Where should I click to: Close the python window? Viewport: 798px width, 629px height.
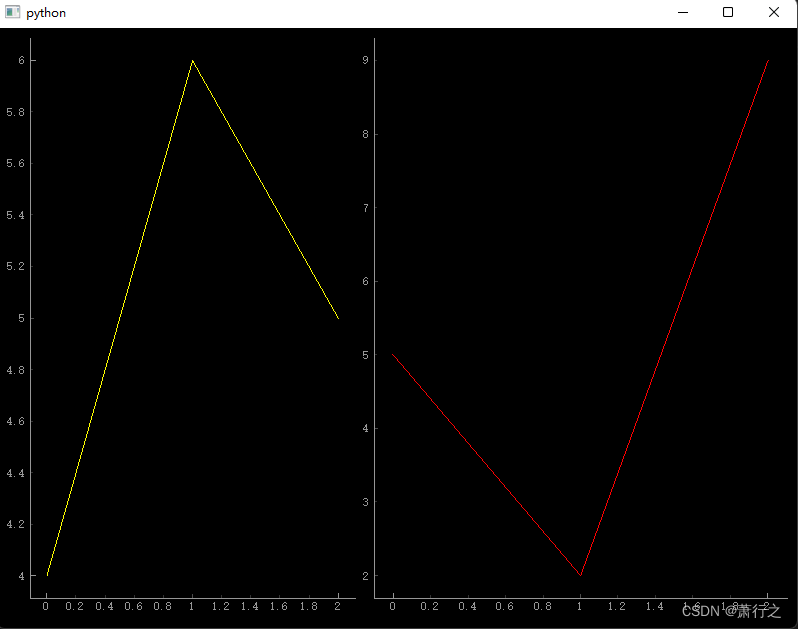[774, 12]
